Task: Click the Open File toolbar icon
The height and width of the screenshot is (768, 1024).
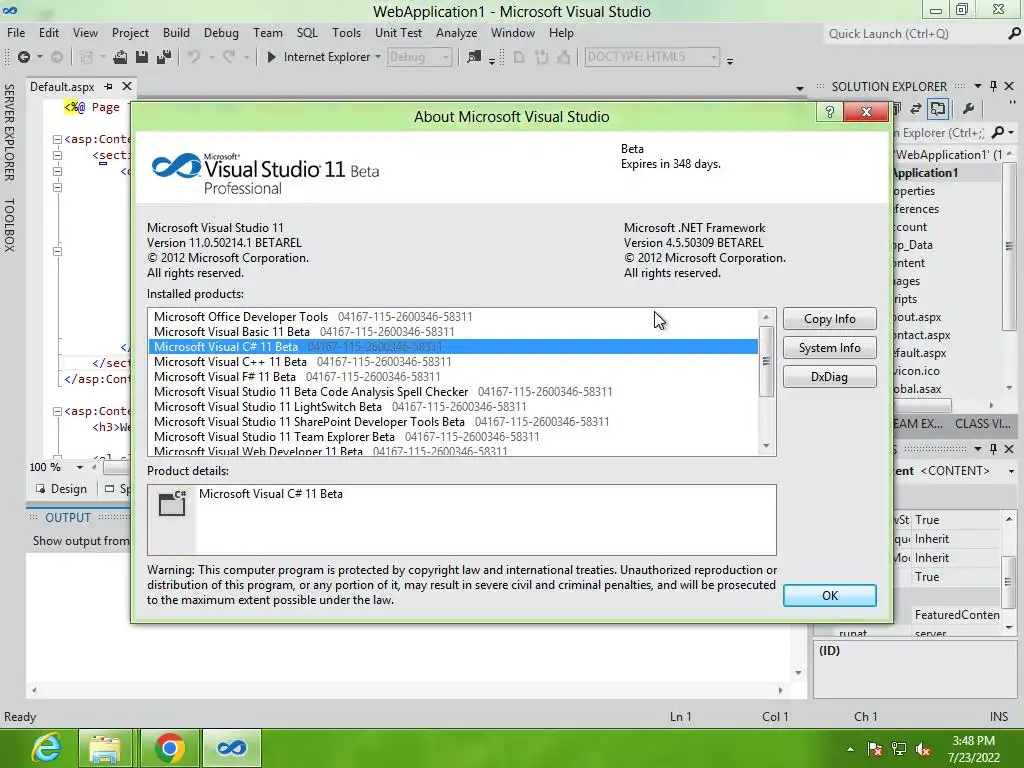Action: (x=120, y=57)
